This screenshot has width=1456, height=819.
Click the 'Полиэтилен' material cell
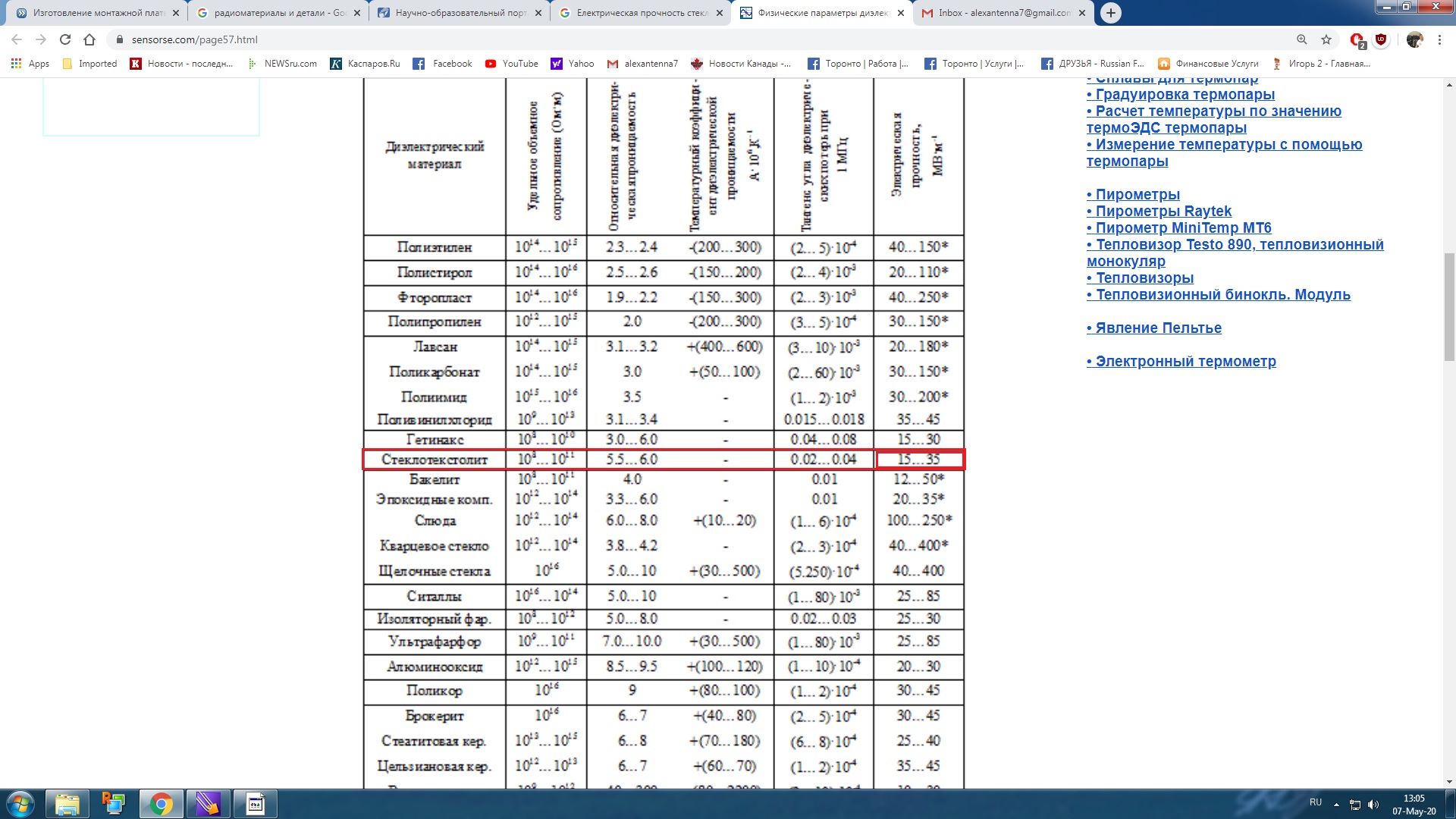click(435, 247)
